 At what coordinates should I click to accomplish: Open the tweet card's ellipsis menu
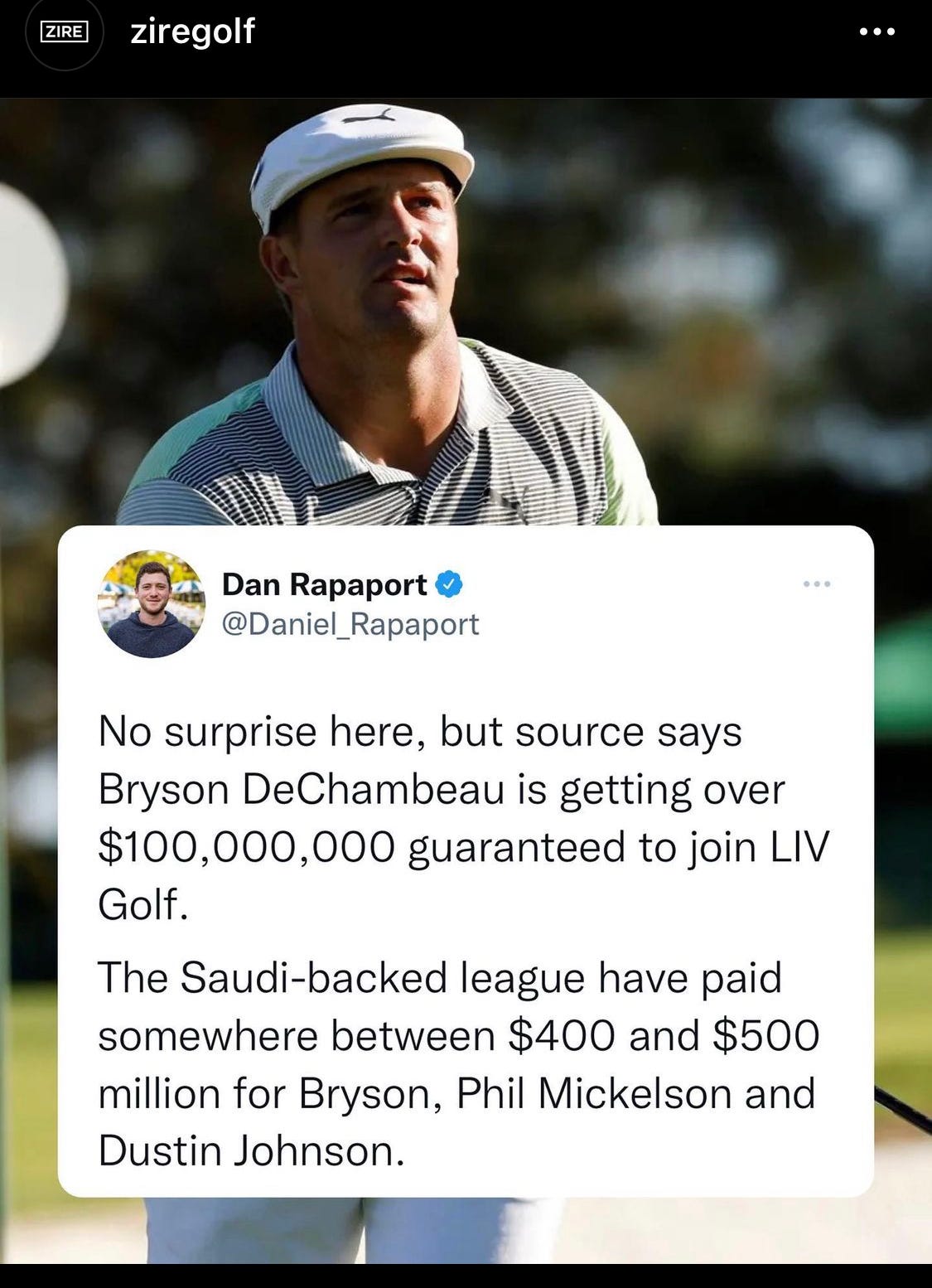817,584
